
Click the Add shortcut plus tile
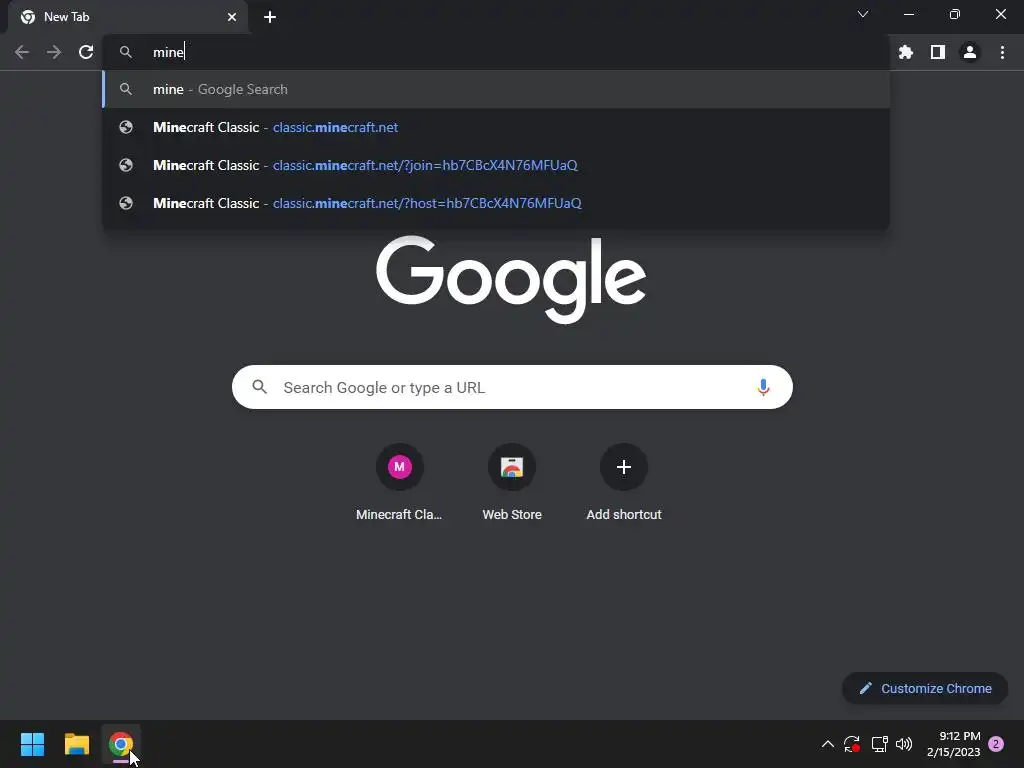[624, 483]
